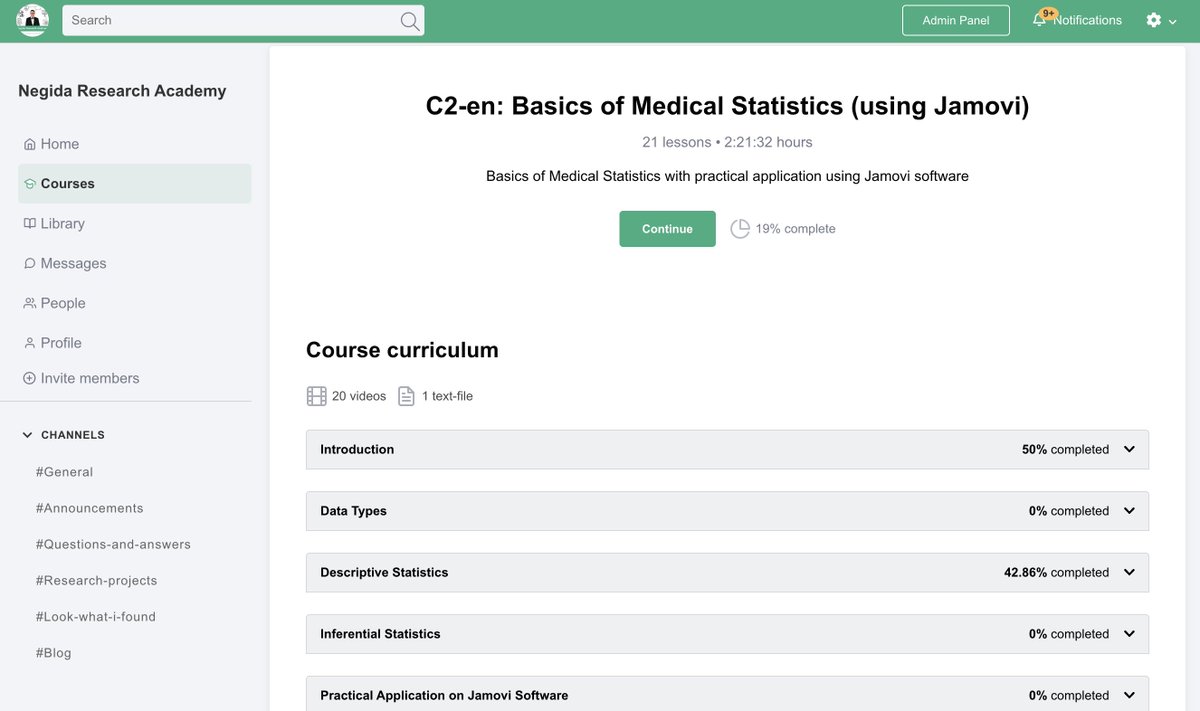Click the 20 videos label
The height and width of the screenshot is (711, 1200).
[359, 396]
